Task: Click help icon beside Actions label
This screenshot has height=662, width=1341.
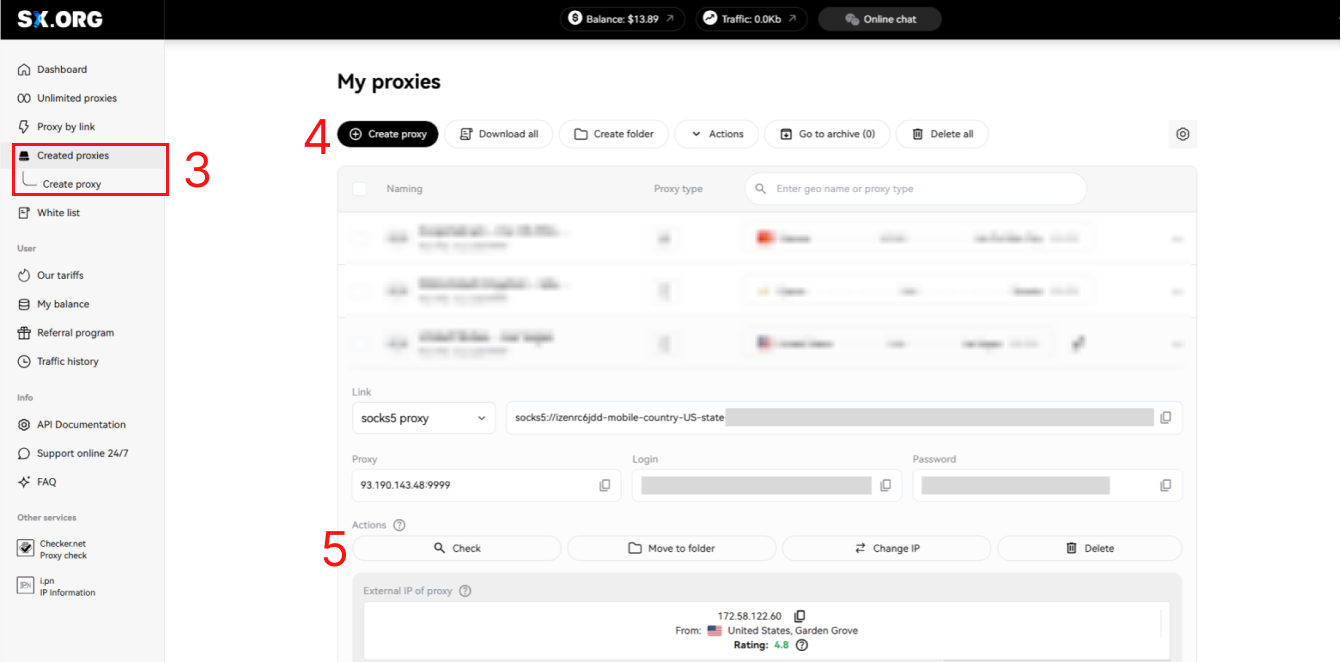Action: coord(399,525)
